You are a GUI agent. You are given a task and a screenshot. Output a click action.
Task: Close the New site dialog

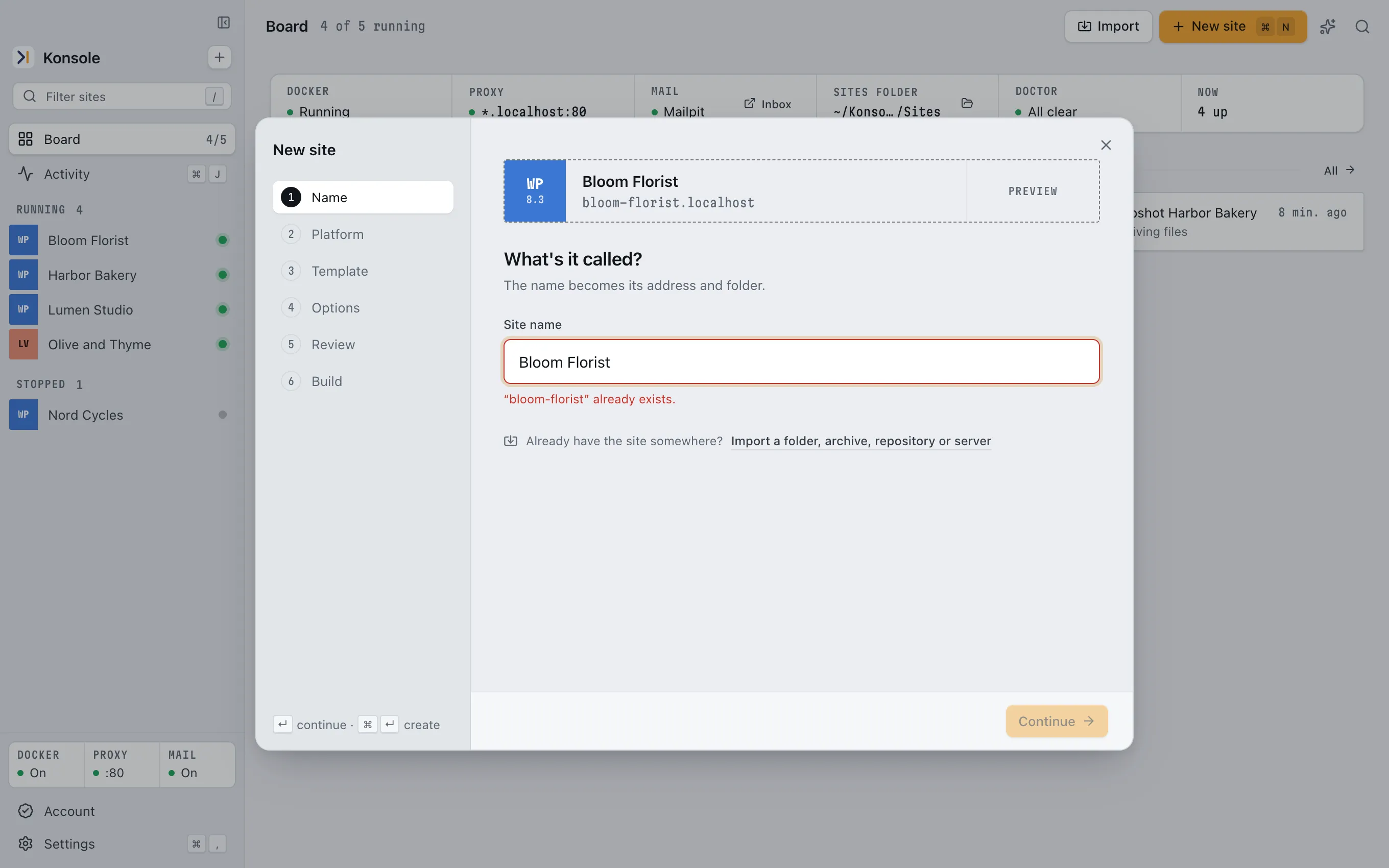tap(1106, 144)
